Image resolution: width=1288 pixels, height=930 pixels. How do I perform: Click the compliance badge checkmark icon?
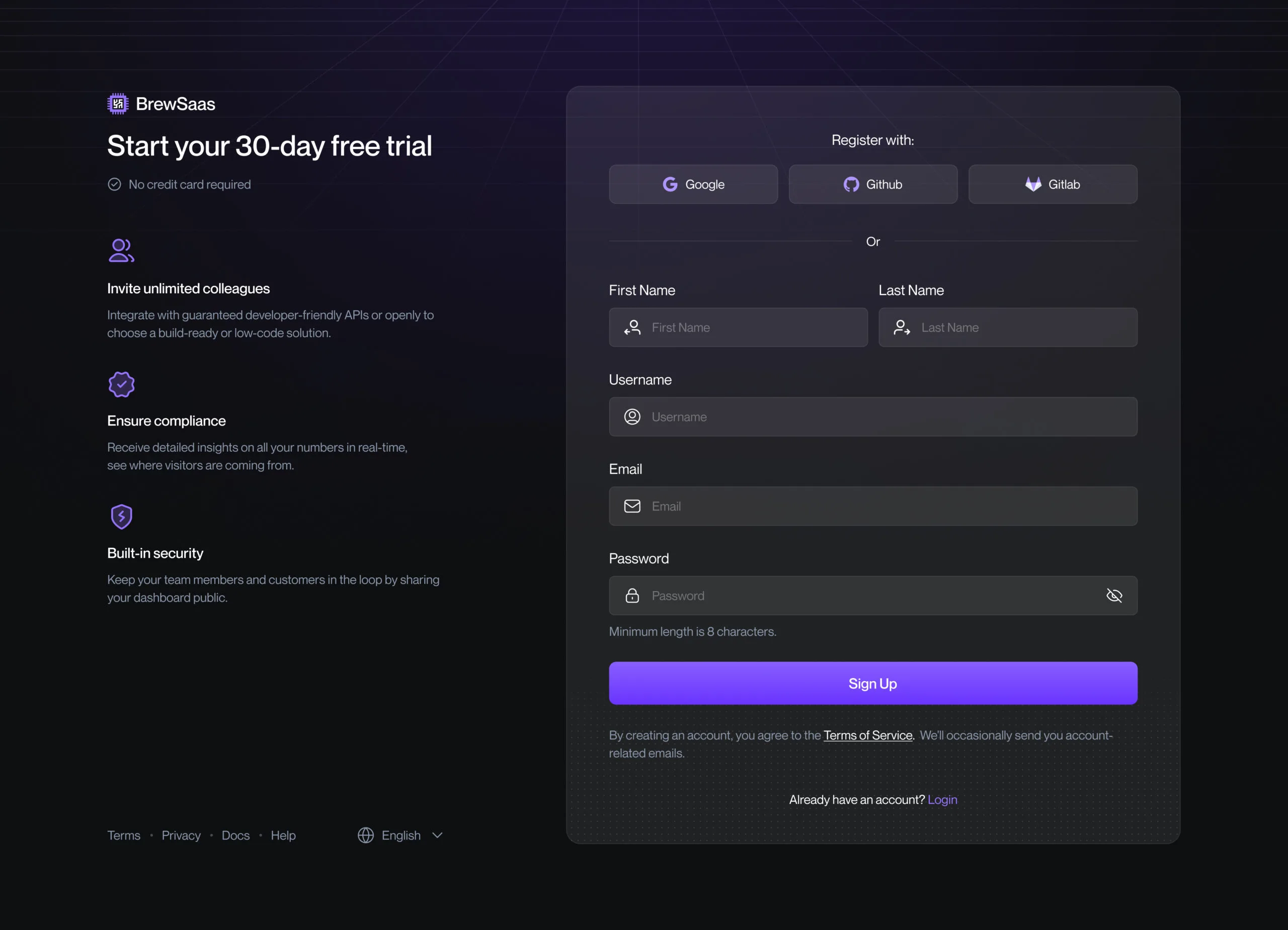coord(122,384)
